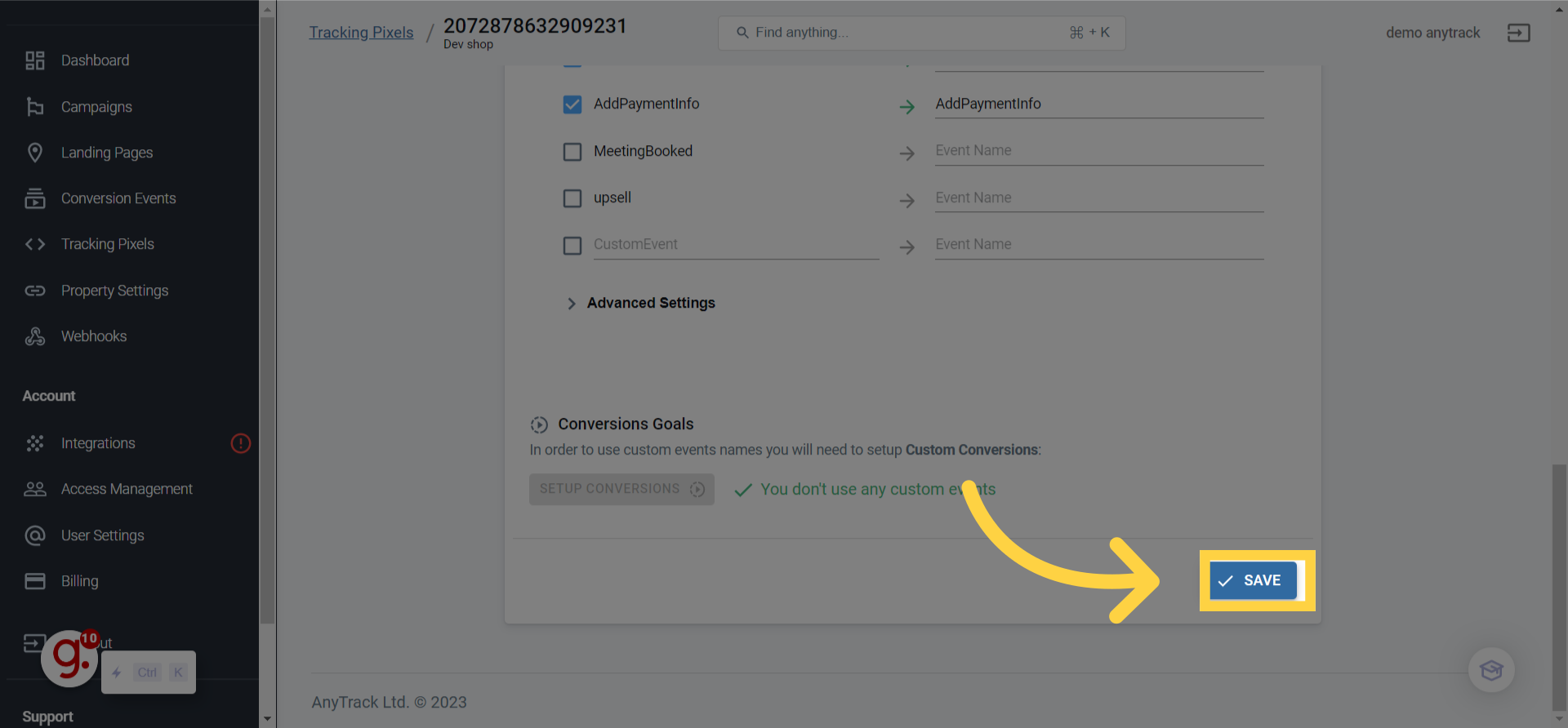Click the Conversion Events icon

34,198
